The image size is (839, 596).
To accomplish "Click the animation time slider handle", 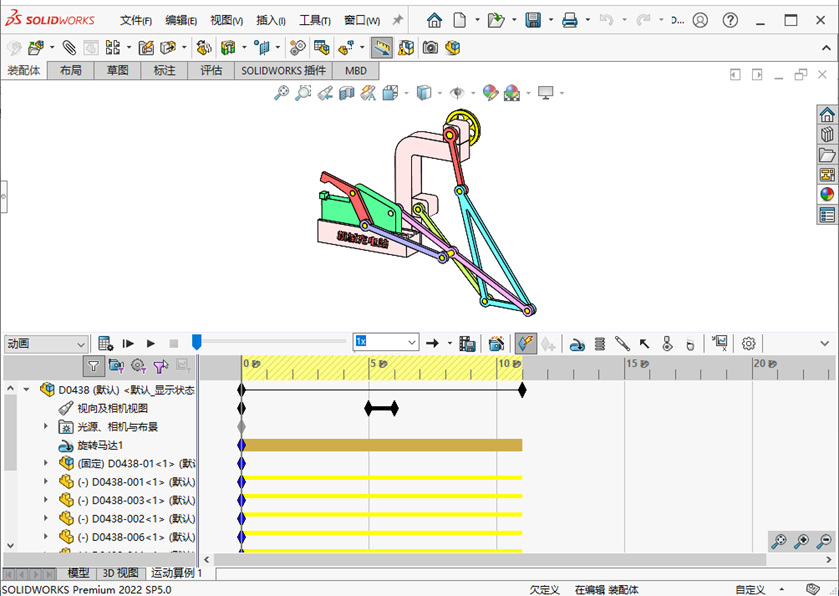I will point(197,342).
